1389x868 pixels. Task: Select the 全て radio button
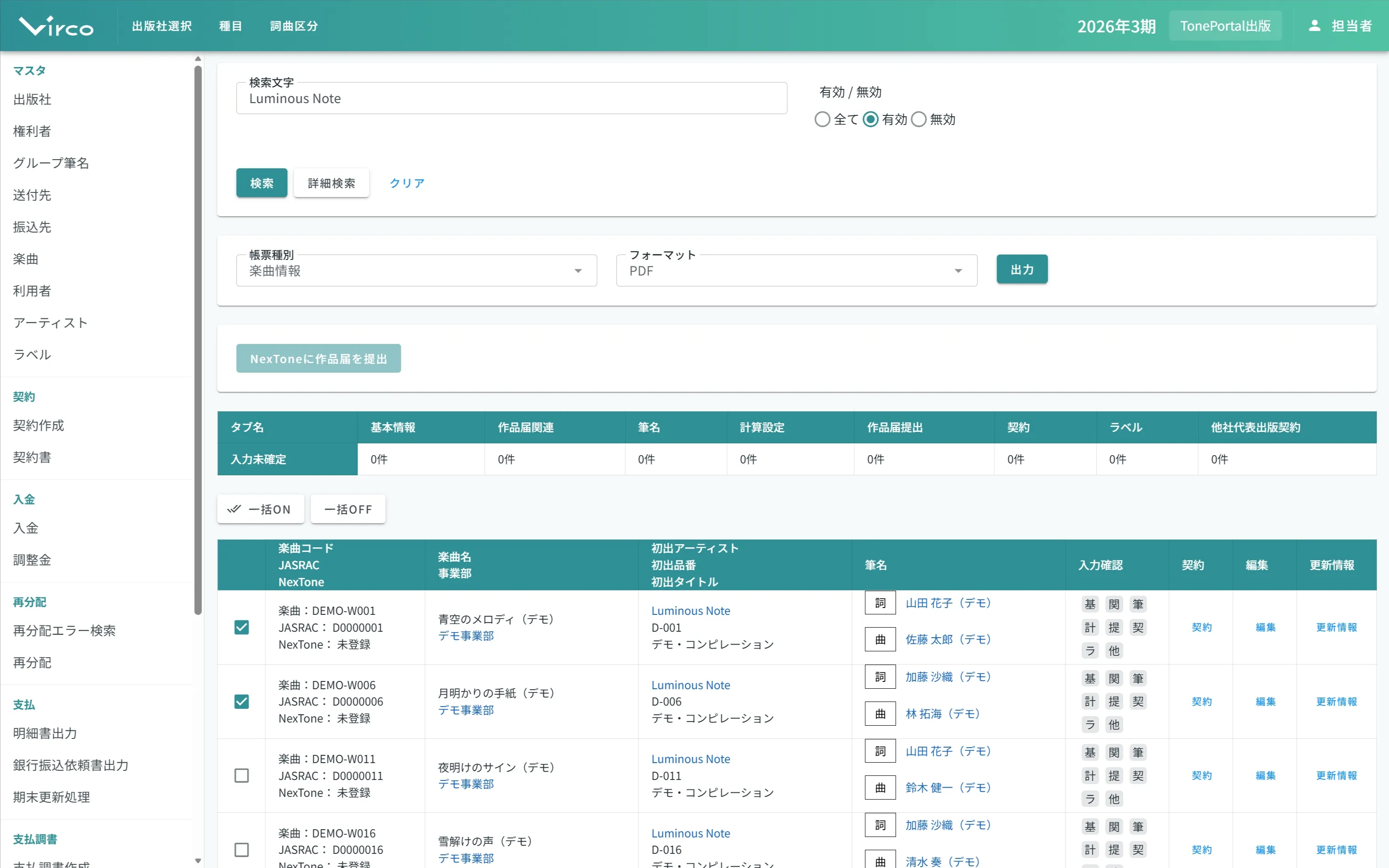pos(822,120)
